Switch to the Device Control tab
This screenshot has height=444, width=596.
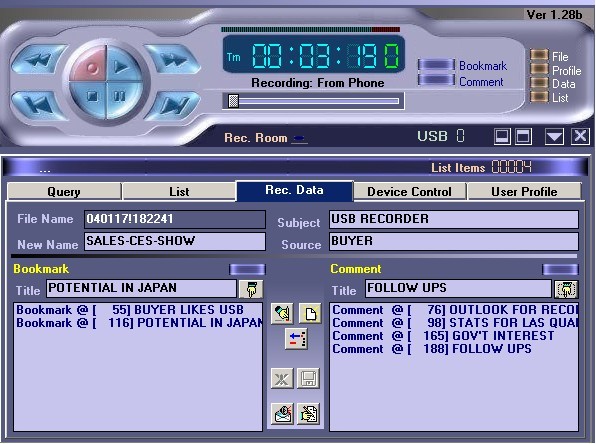pos(409,192)
